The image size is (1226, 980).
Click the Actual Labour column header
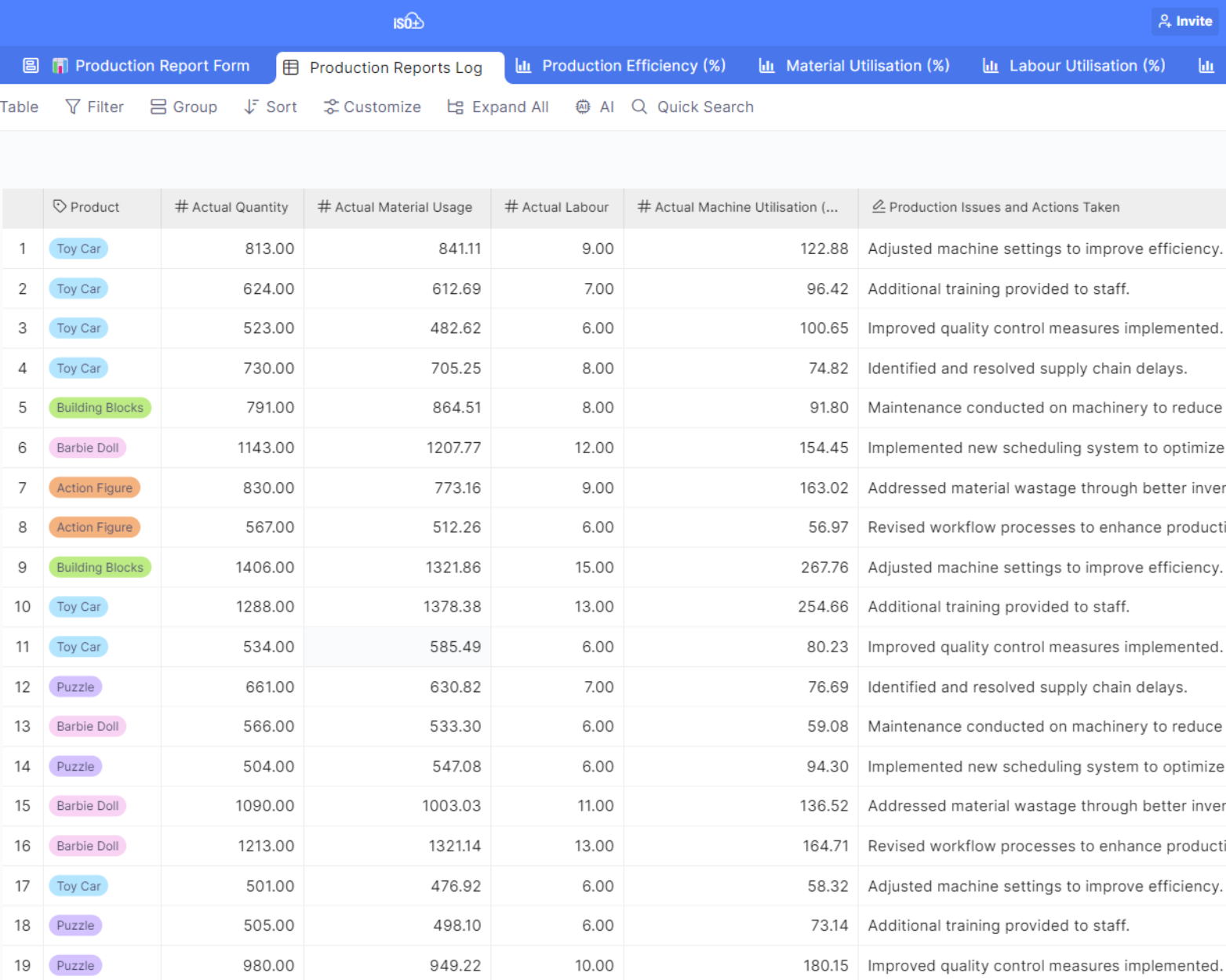point(557,207)
